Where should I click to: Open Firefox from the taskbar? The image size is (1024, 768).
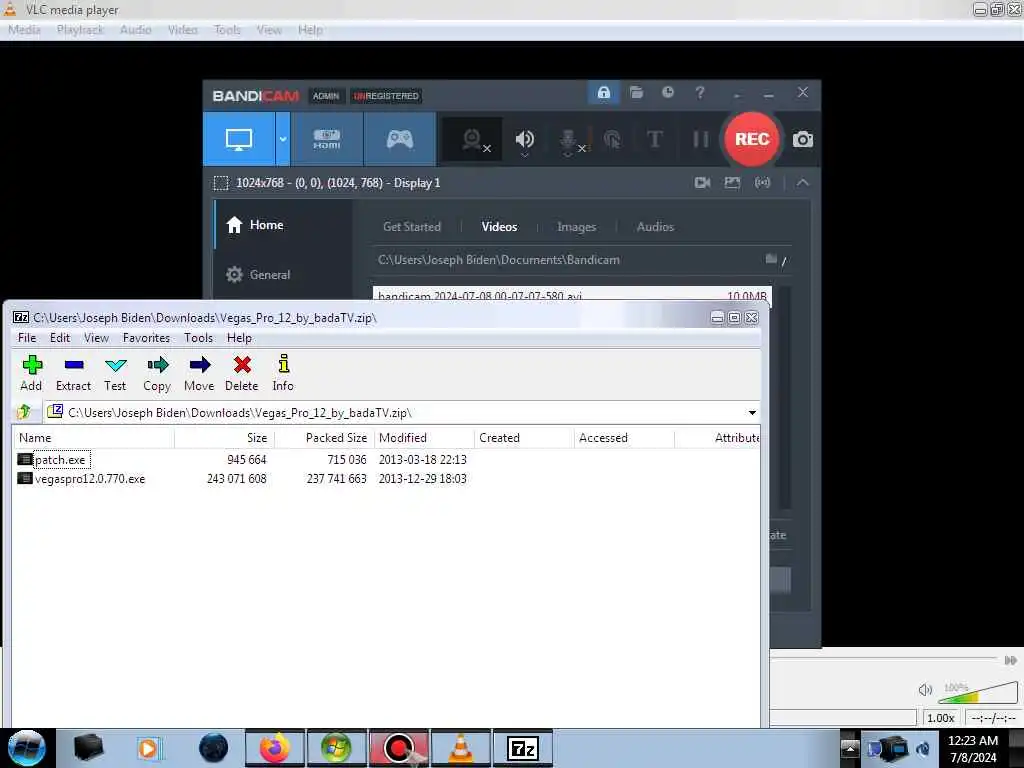click(275, 748)
